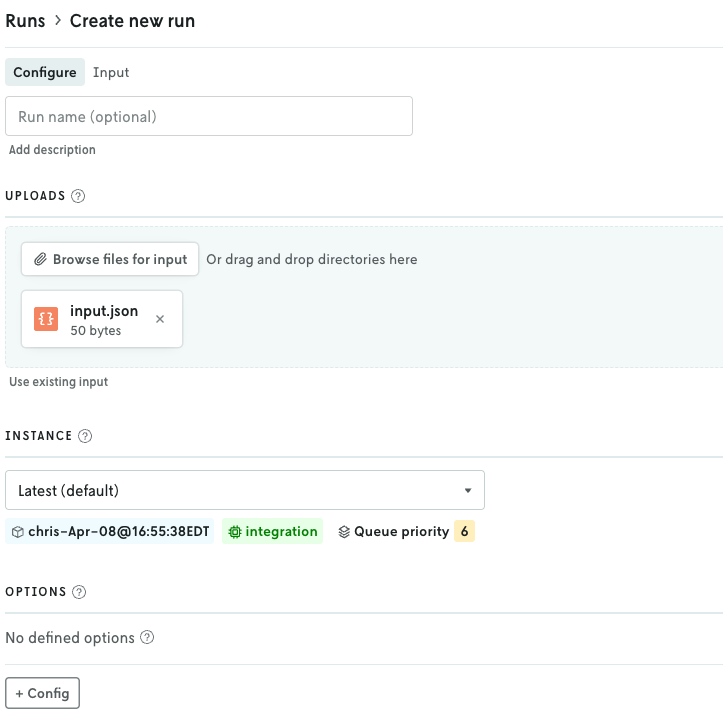The width and height of the screenshot is (723, 724).
Task: Expand the Latest (default) instance dropdown
Action: coord(245,490)
